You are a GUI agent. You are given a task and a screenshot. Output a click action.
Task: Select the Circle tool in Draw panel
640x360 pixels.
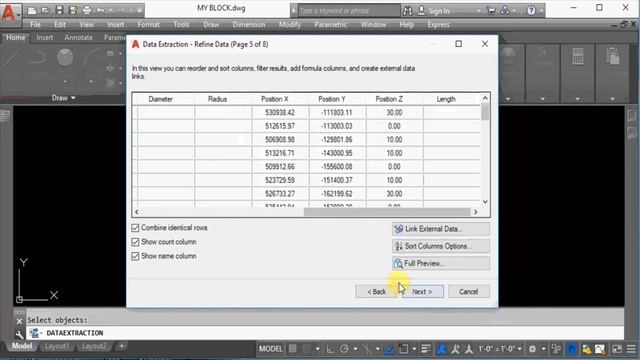(x=65, y=57)
